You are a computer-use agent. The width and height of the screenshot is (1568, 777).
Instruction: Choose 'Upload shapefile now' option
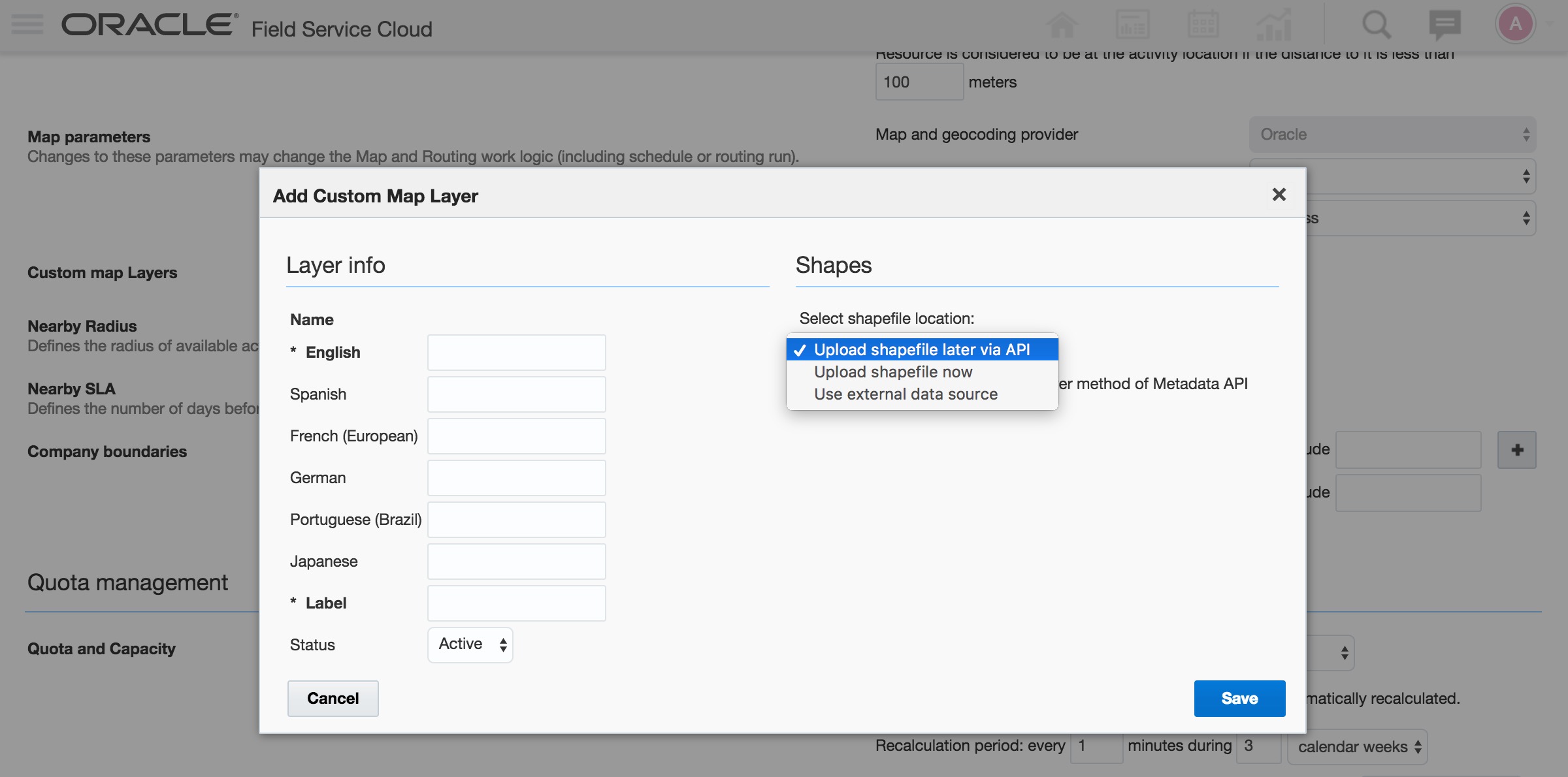(892, 372)
